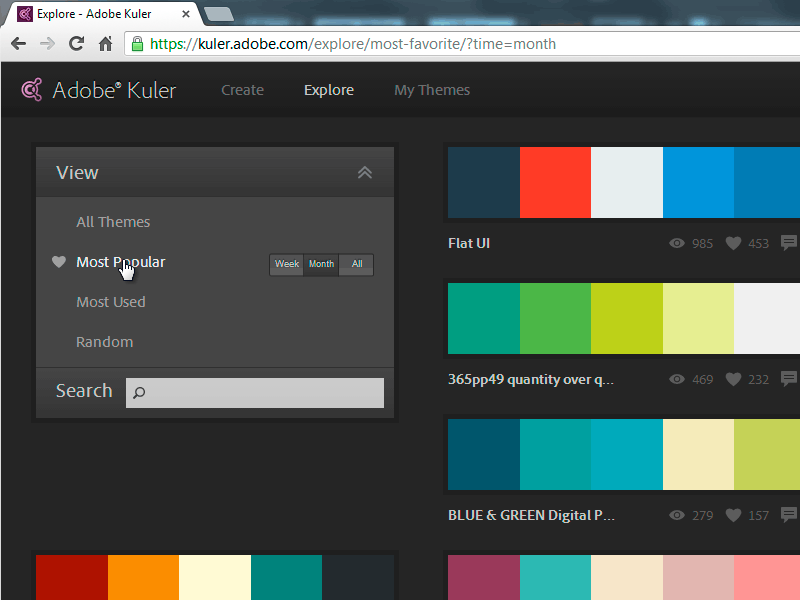This screenshot has width=800, height=600.
Task: Show popular themes for All time
Action: (x=357, y=264)
